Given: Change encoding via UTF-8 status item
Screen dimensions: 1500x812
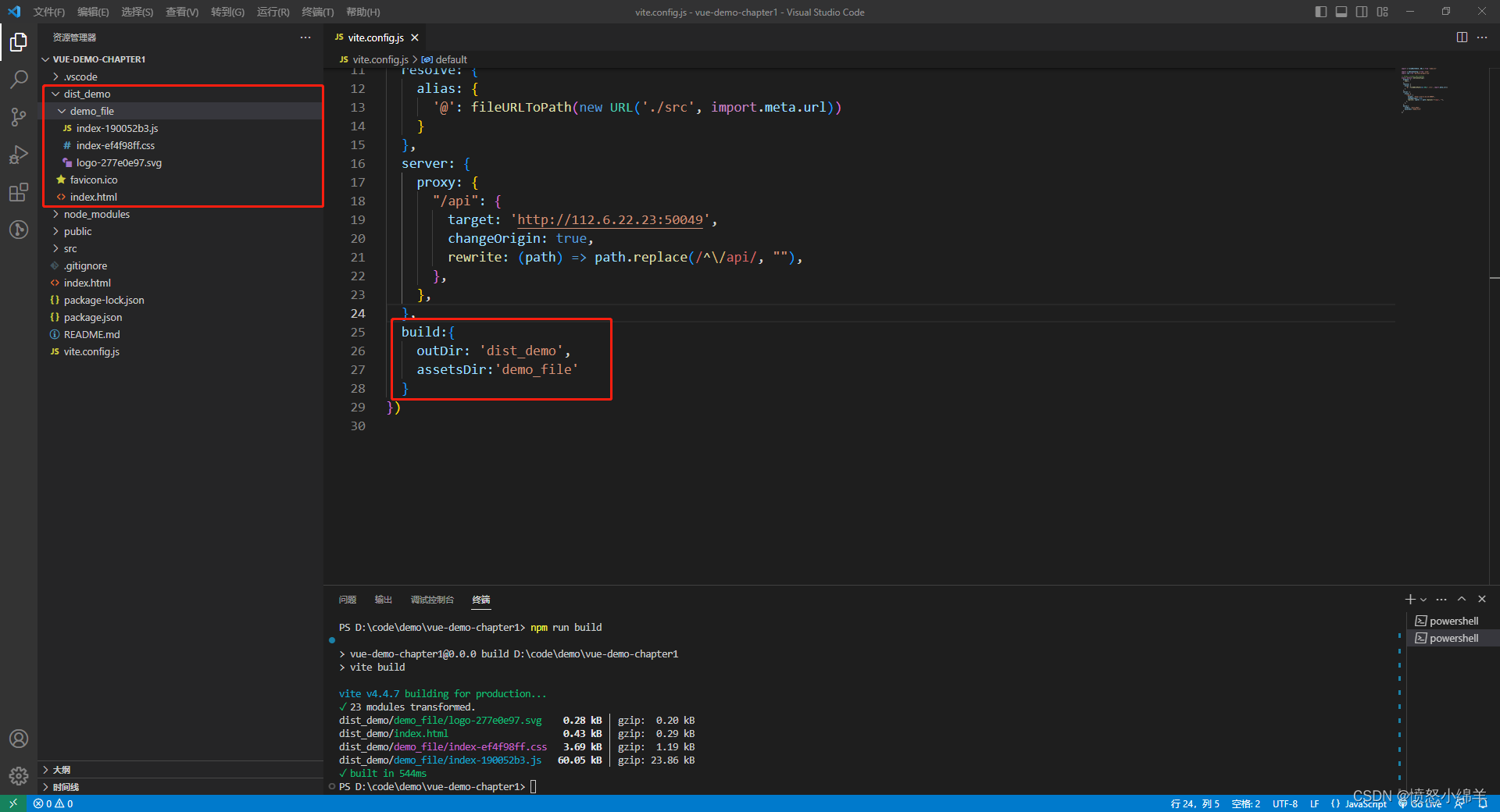Looking at the screenshot, I should [x=1285, y=803].
